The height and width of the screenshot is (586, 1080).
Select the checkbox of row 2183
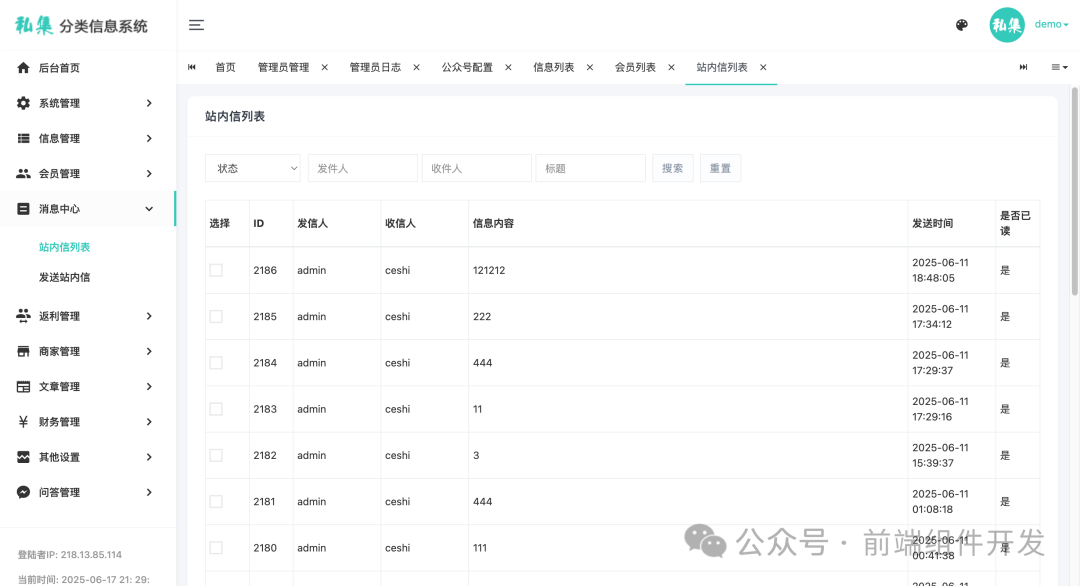[x=214, y=408]
